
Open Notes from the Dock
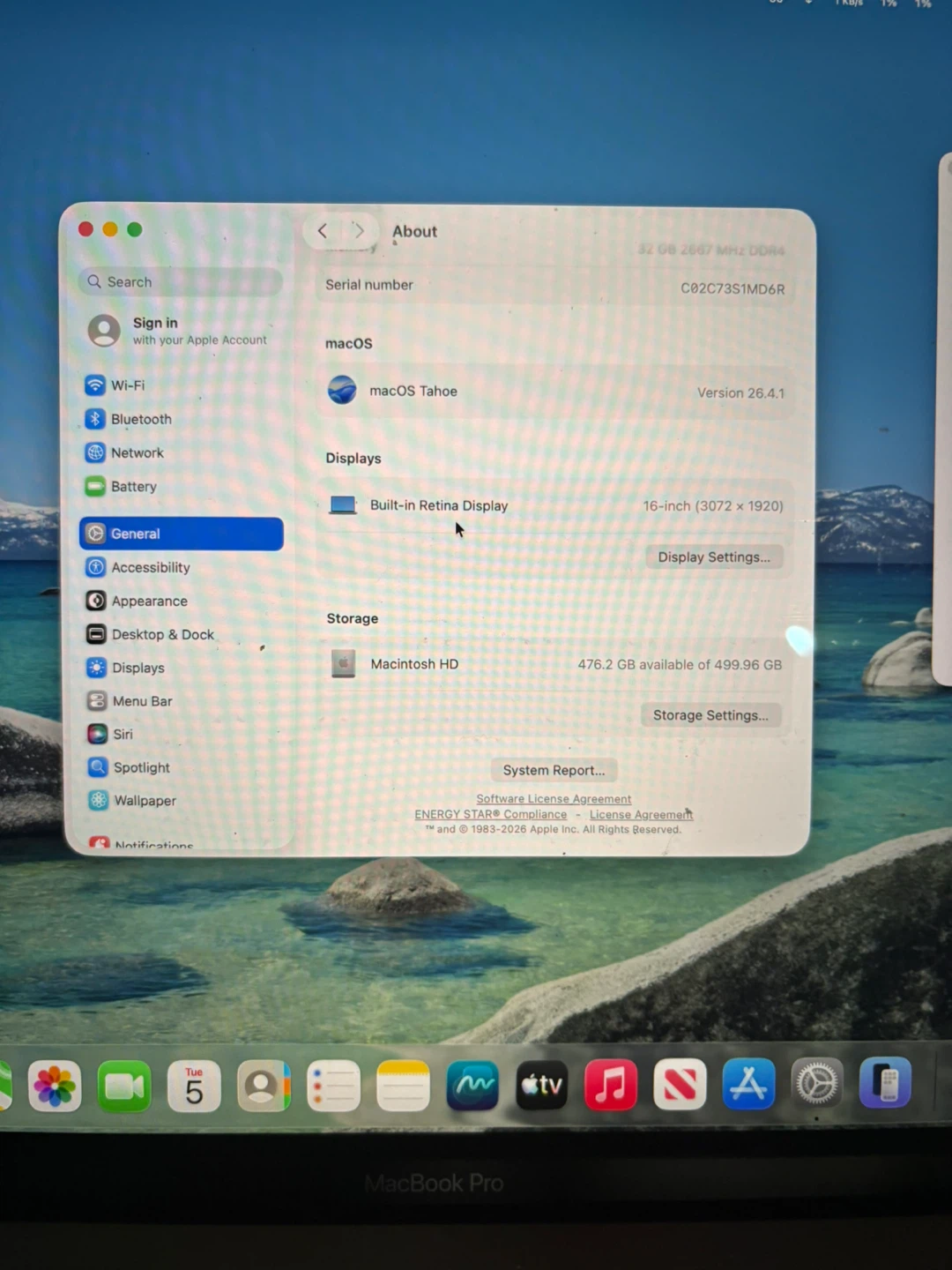403,1086
